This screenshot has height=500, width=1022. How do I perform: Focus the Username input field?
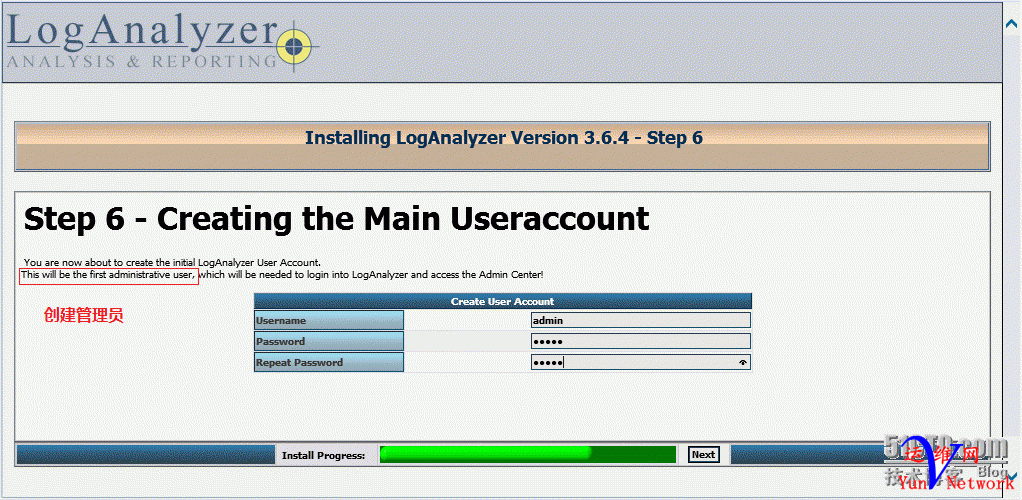coord(641,320)
